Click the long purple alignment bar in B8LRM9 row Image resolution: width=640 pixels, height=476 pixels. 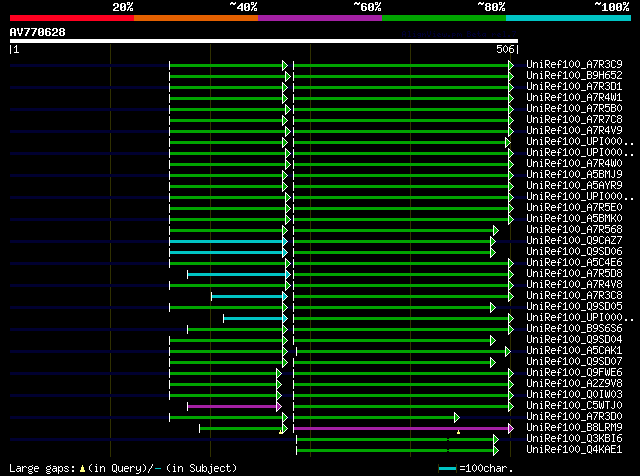click(x=401, y=429)
